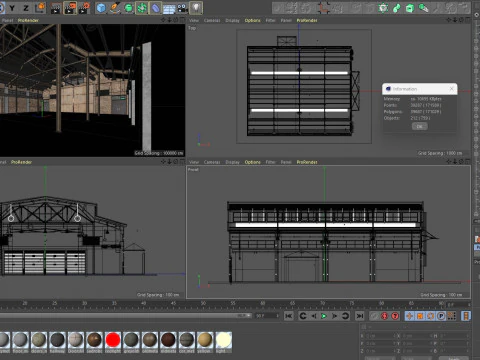
Task: Open Options menu in Top viewport
Action: tap(252, 20)
